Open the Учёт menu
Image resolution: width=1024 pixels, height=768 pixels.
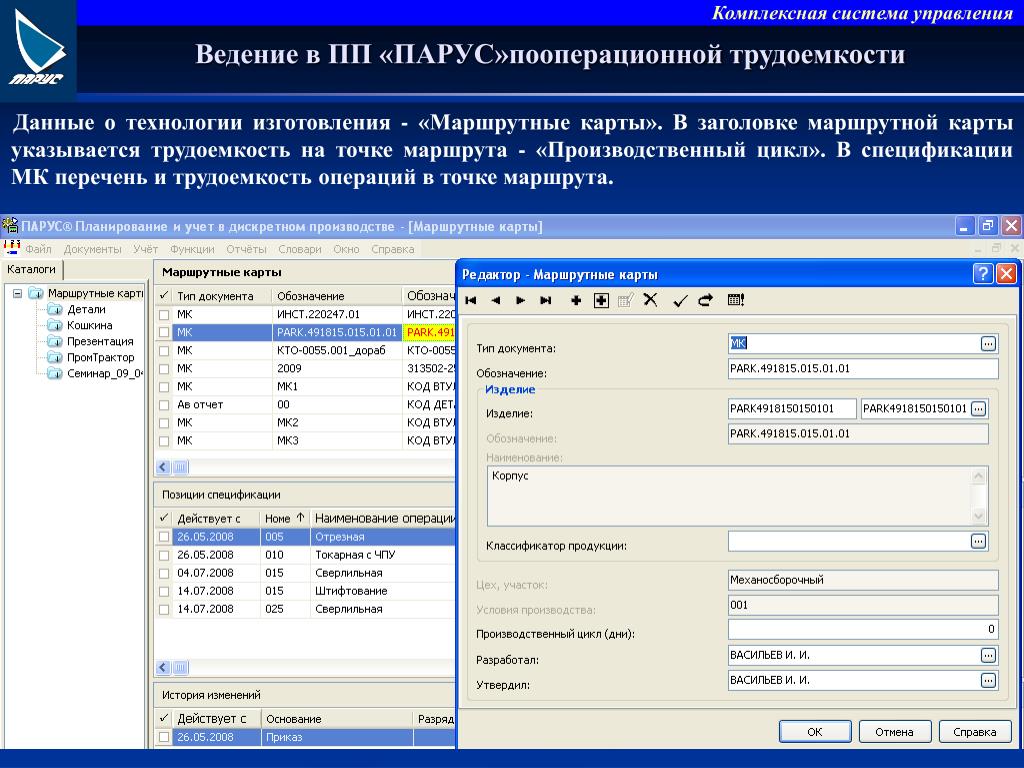pyautogui.click(x=146, y=249)
